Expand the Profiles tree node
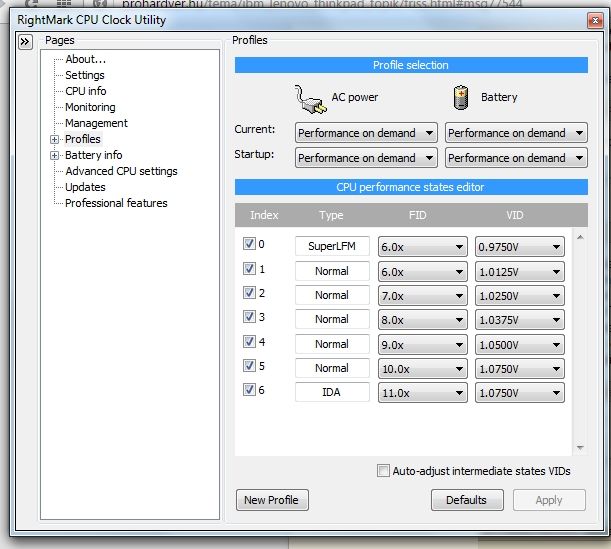Image resolution: width=611 pixels, height=549 pixels. pos(55,139)
